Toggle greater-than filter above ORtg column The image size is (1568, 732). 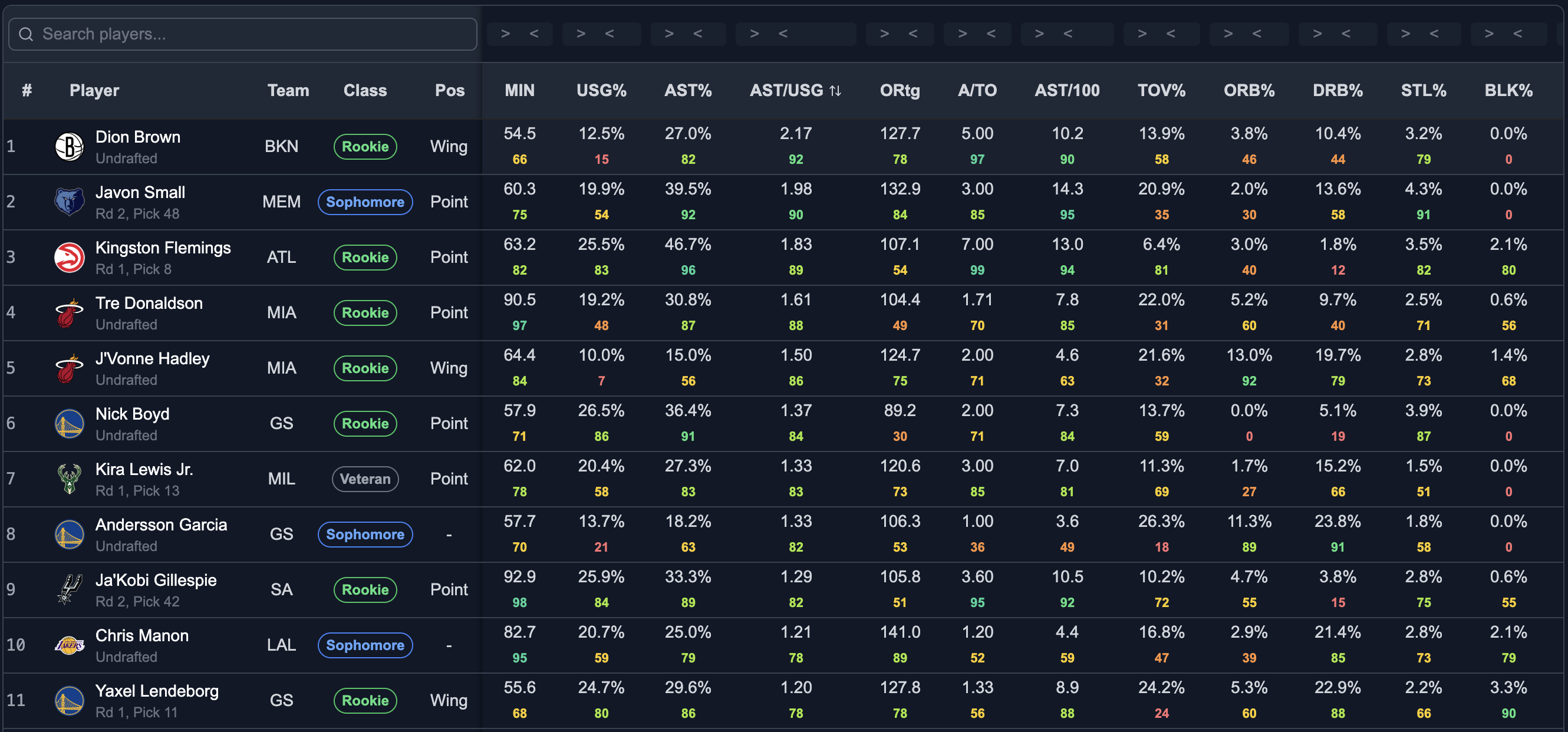coord(884,34)
